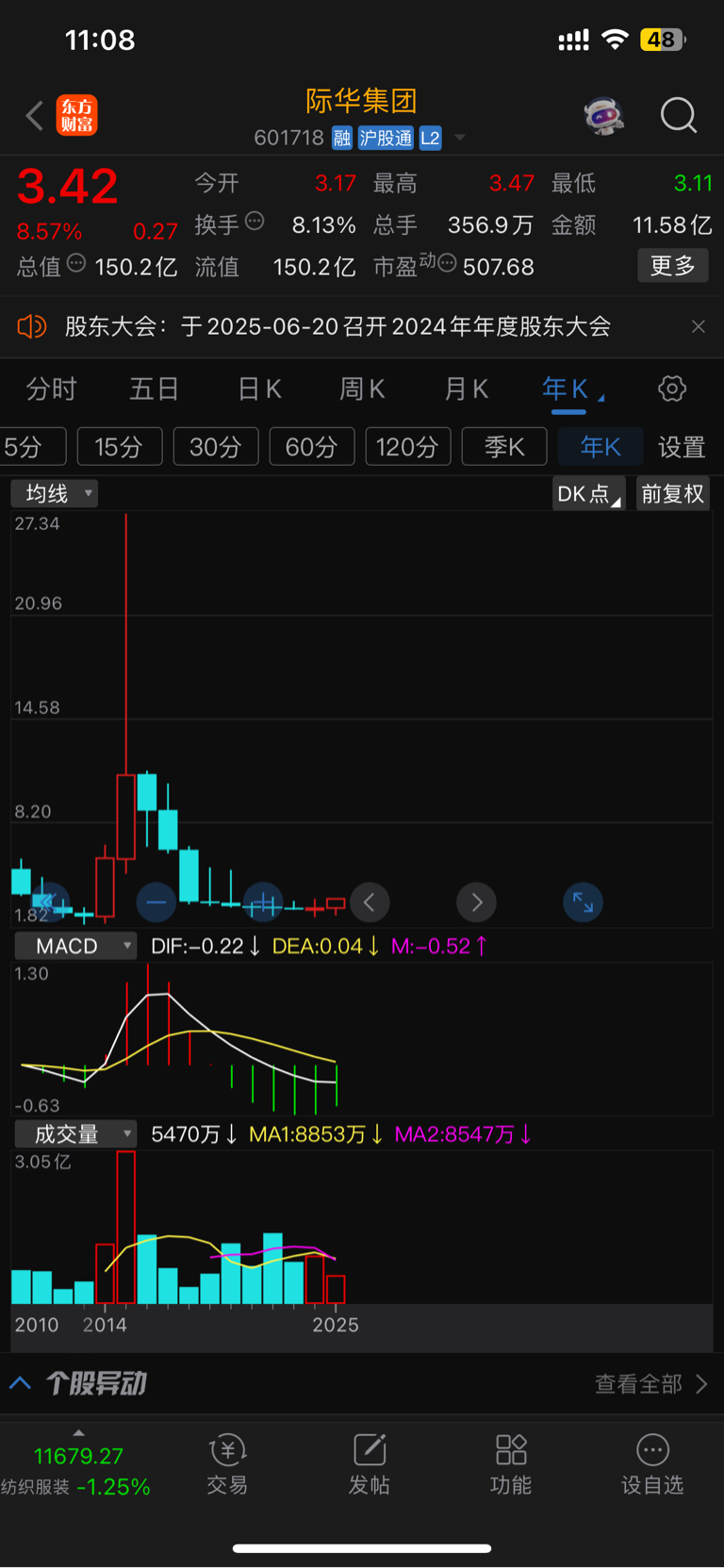Zoom out chart with minus icon
Screen dimensions: 724x1568
[156, 902]
